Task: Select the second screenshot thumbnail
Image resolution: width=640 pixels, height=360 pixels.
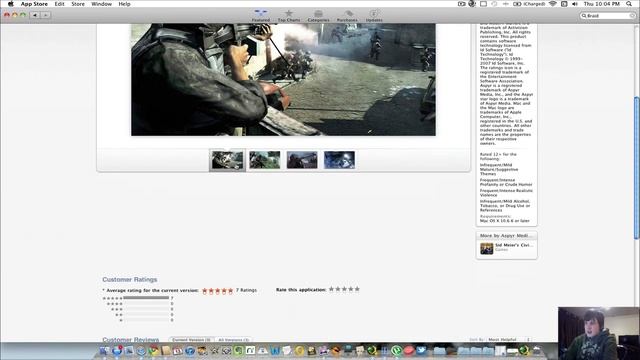Action: coord(264,160)
